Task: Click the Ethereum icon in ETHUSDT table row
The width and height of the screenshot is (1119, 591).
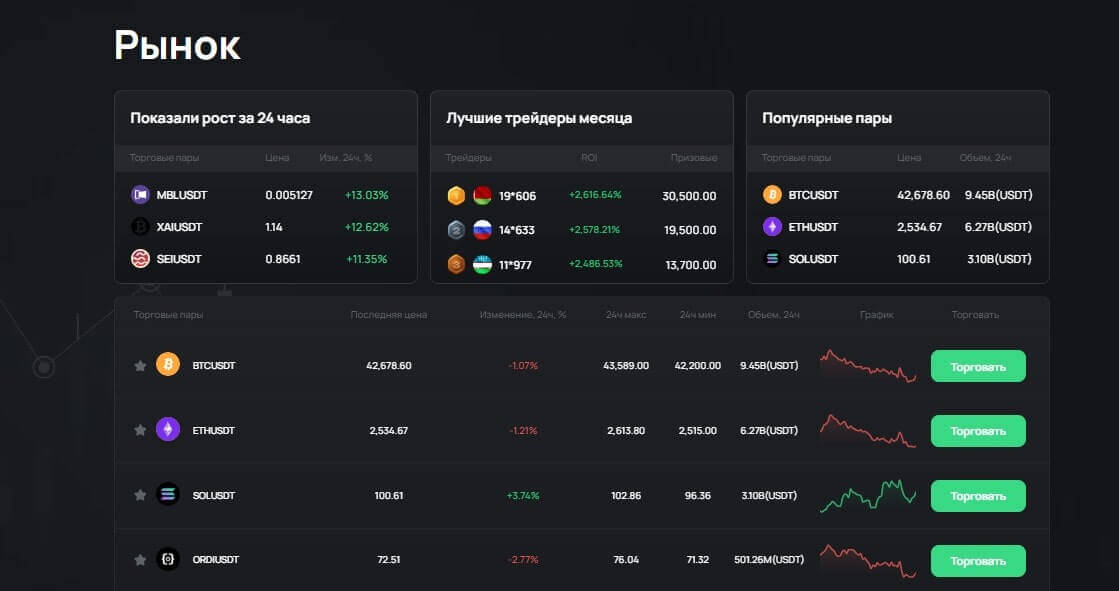Action: (168, 430)
